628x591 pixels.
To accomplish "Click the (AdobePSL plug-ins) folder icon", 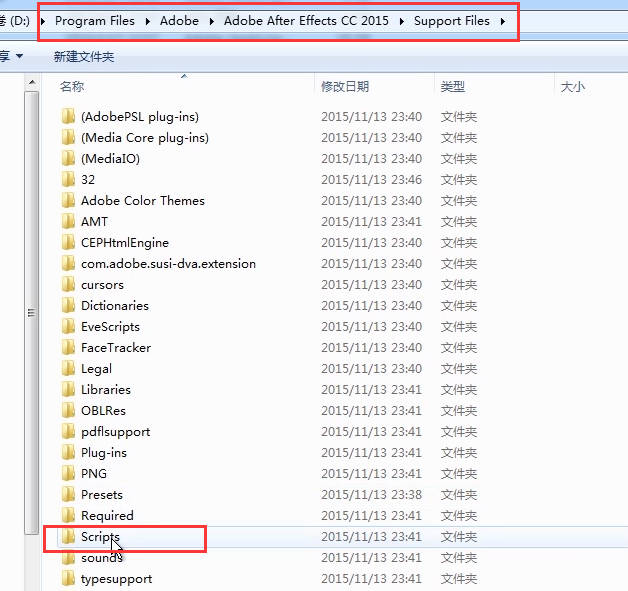I will [x=68, y=117].
